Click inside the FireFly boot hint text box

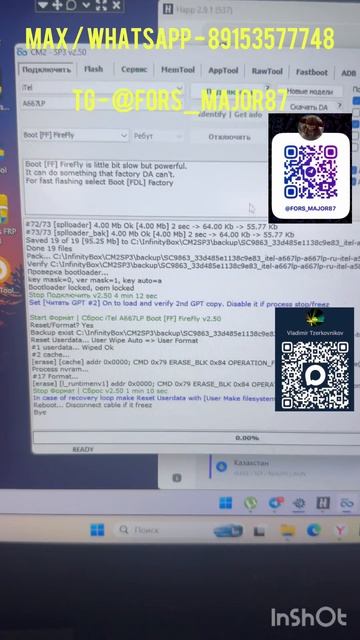click(x=145, y=188)
